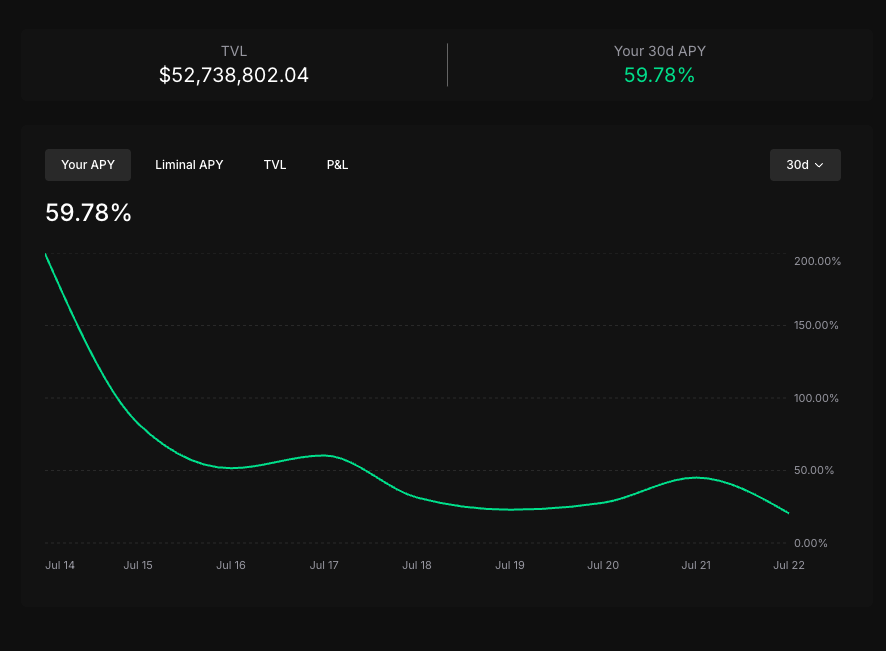Image resolution: width=886 pixels, height=651 pixels.
Task: Click the Jul 18 date label
Action: [416, 565]
